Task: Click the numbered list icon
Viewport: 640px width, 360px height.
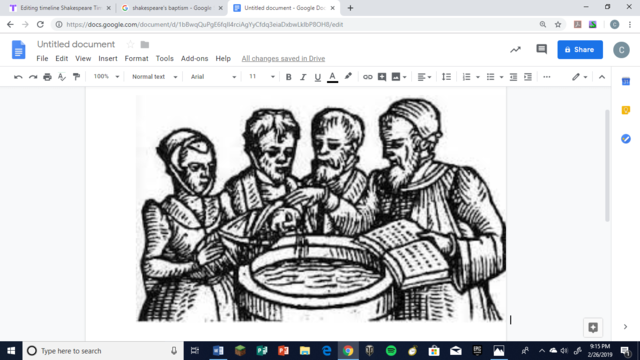Action: point(467,77)
